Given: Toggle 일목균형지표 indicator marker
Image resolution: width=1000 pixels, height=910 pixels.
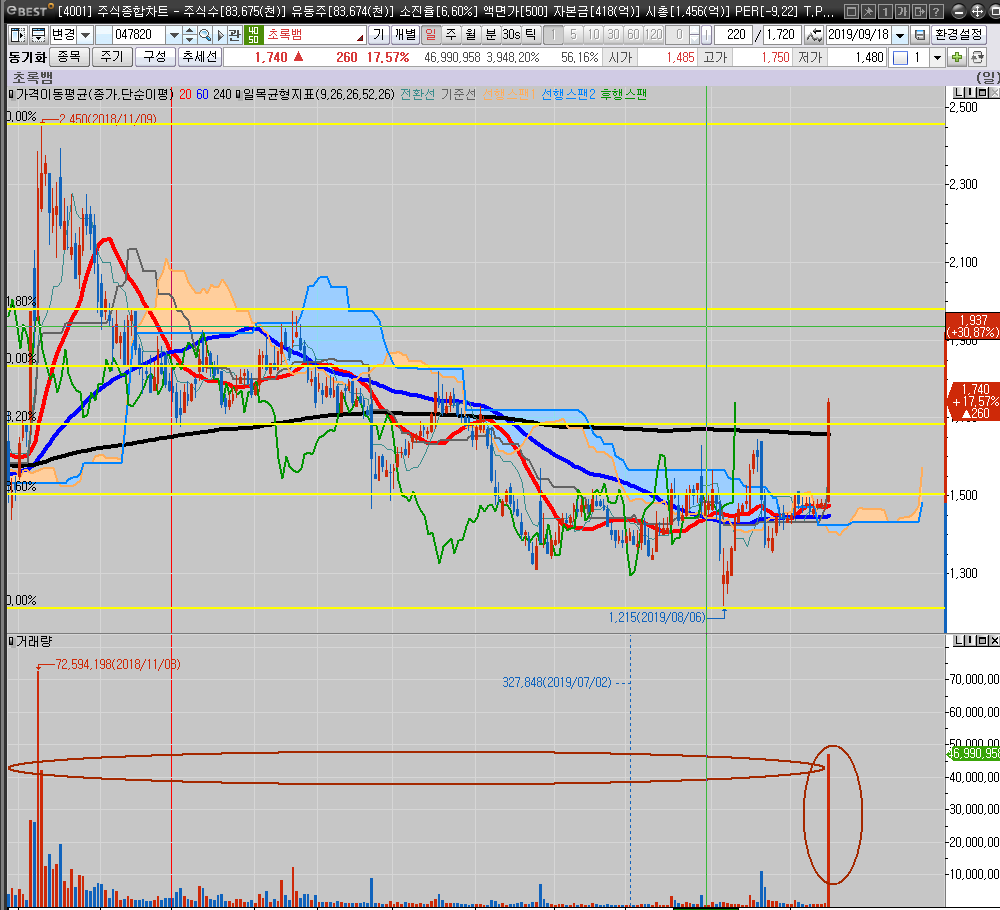Looking at the screenshot, I should [239, 94].
